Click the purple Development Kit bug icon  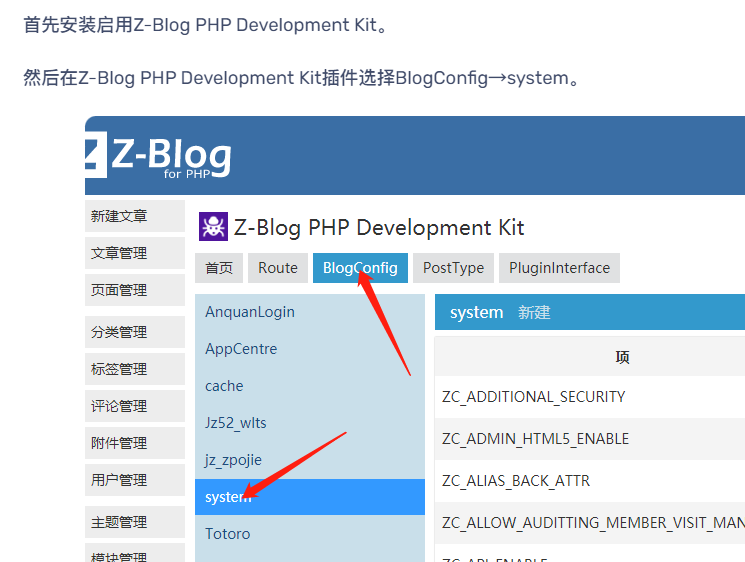pos(213,227)
